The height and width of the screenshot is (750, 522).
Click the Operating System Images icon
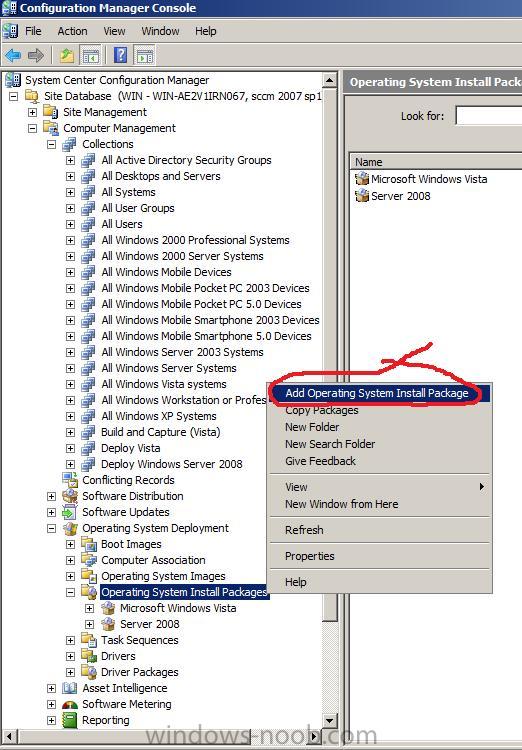click(89, 576)
